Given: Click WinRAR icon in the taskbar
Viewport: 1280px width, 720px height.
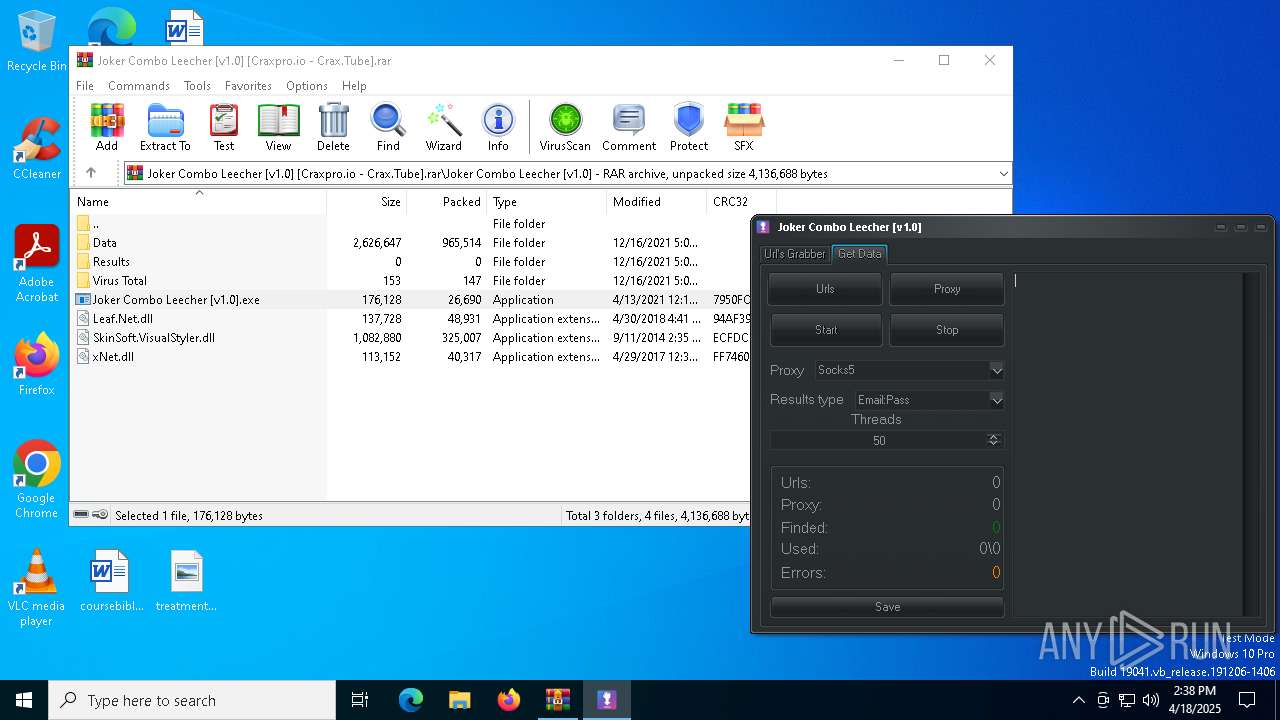Looking at the screenshot, I should point(557,700).
